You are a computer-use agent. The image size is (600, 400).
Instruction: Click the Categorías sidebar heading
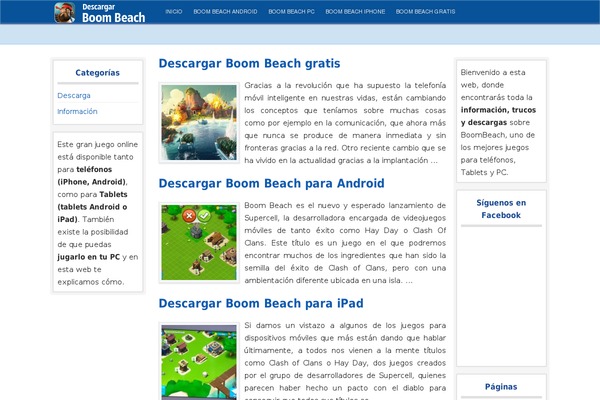coord(98,73)
